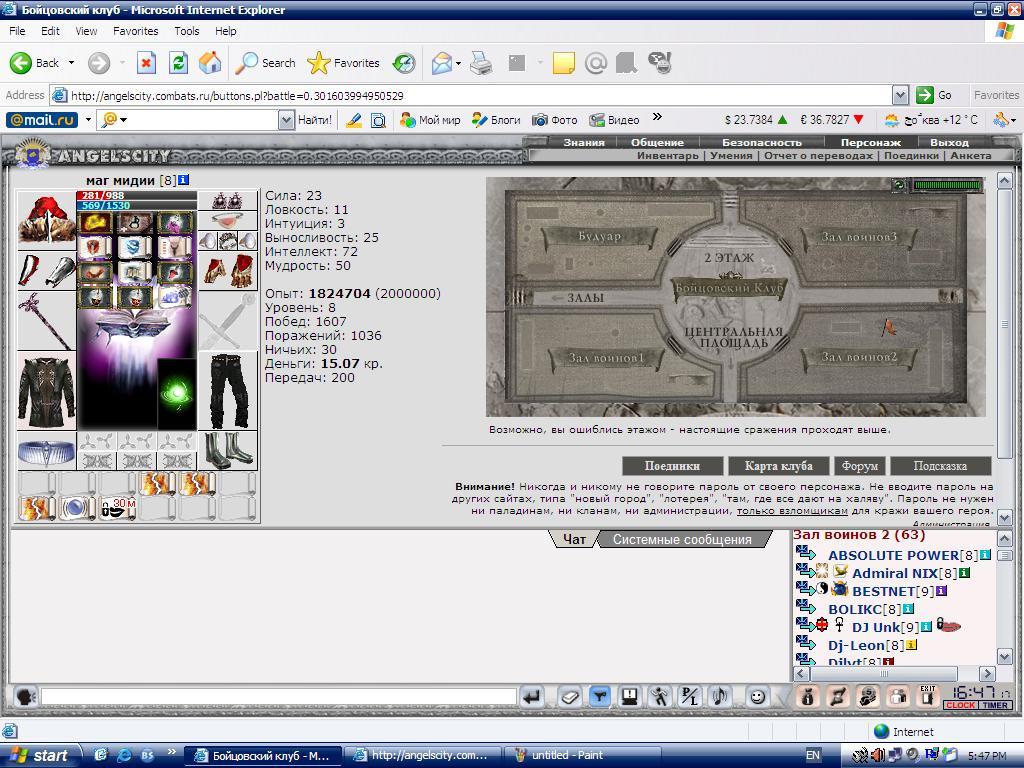
Task: Click the green progress bar above map
Action: click(x=947, y=185)
